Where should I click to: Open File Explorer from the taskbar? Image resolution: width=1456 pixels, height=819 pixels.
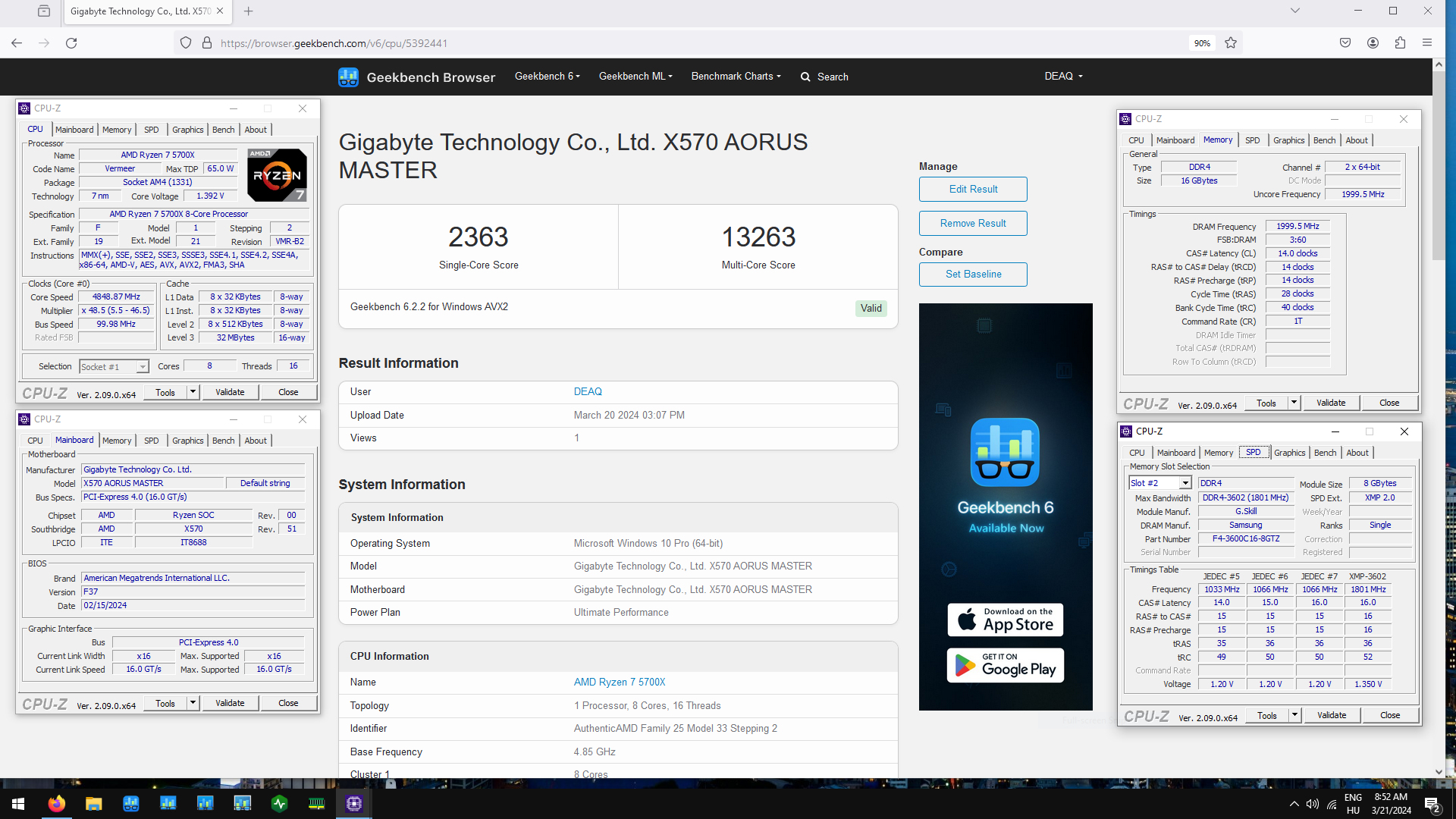point(93,804)
